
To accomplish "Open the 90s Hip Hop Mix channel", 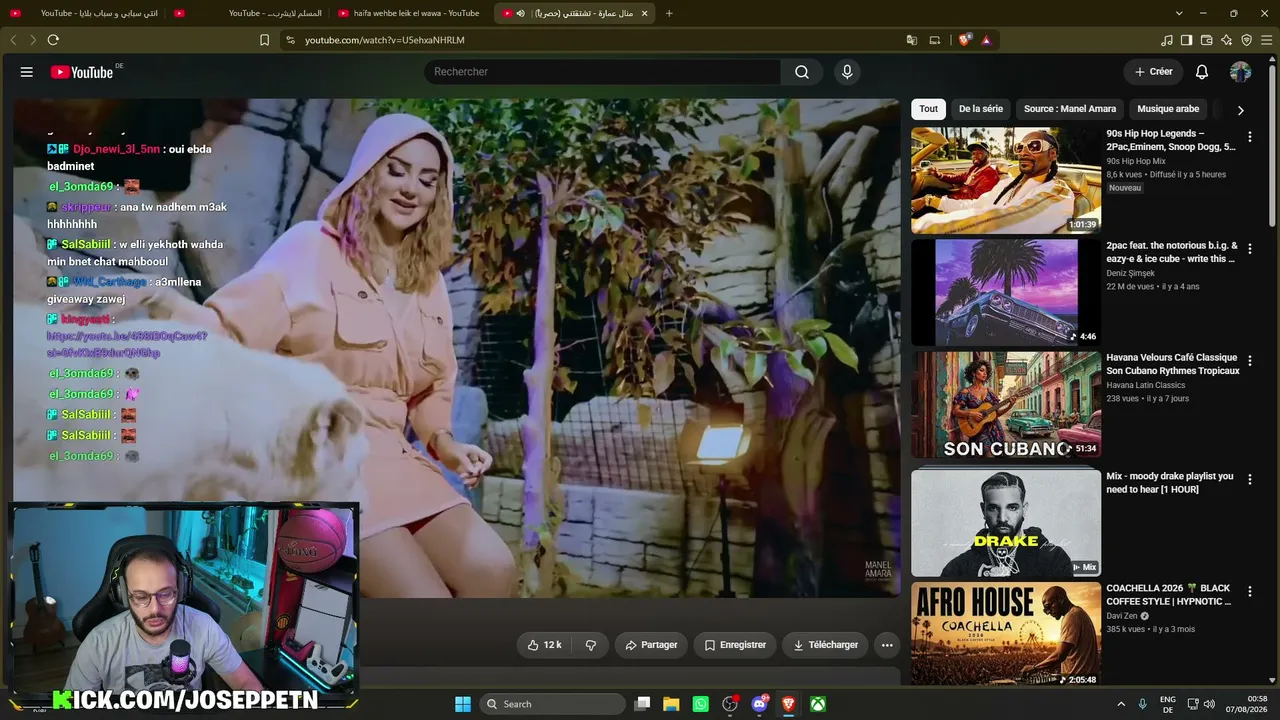I will click(x=1135, y=161).
